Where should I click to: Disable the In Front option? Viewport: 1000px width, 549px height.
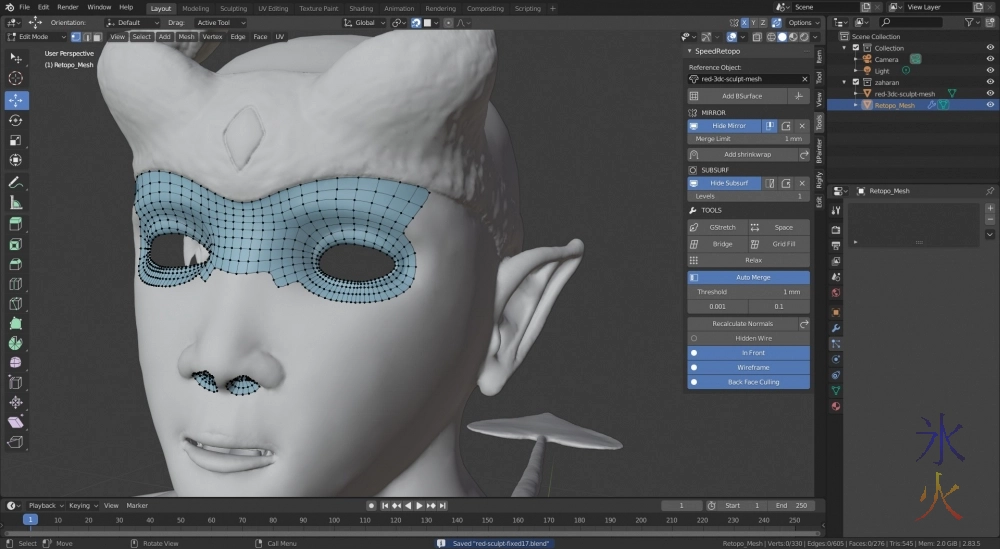(749, 353)
